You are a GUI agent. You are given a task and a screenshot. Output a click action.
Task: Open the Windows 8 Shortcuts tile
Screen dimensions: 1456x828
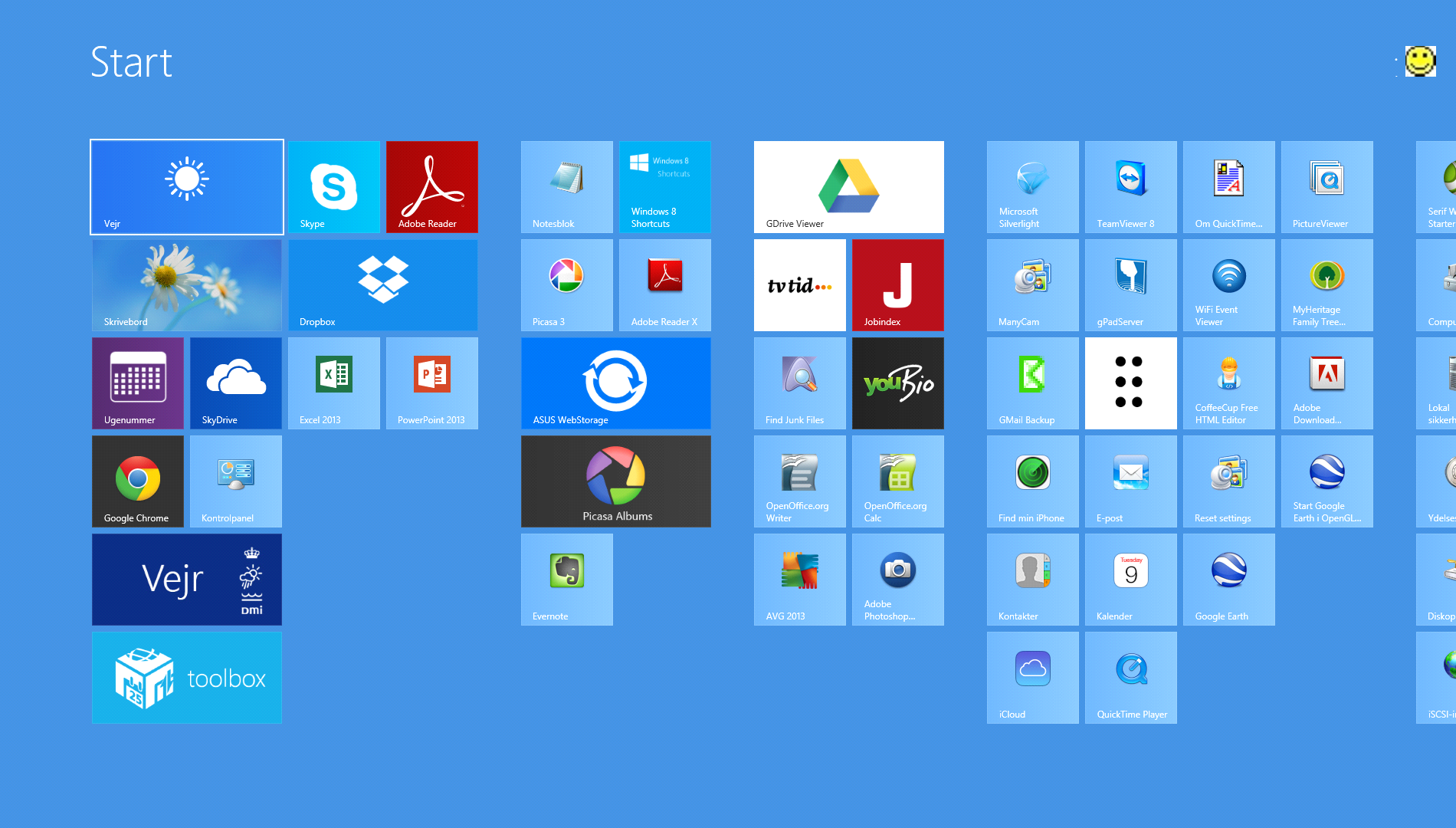[665, 187]
